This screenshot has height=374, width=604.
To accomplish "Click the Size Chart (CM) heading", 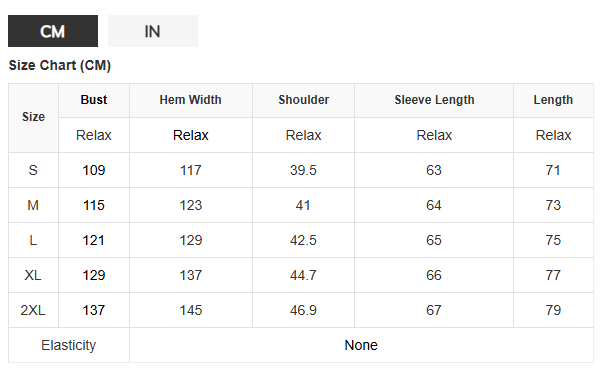I will tap(60, 65).
